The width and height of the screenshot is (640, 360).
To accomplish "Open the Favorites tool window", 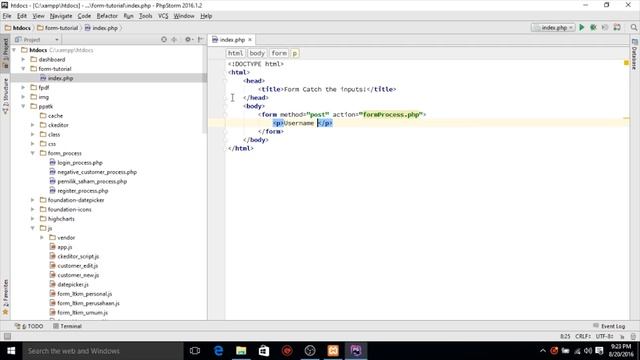I will point(5,297).
